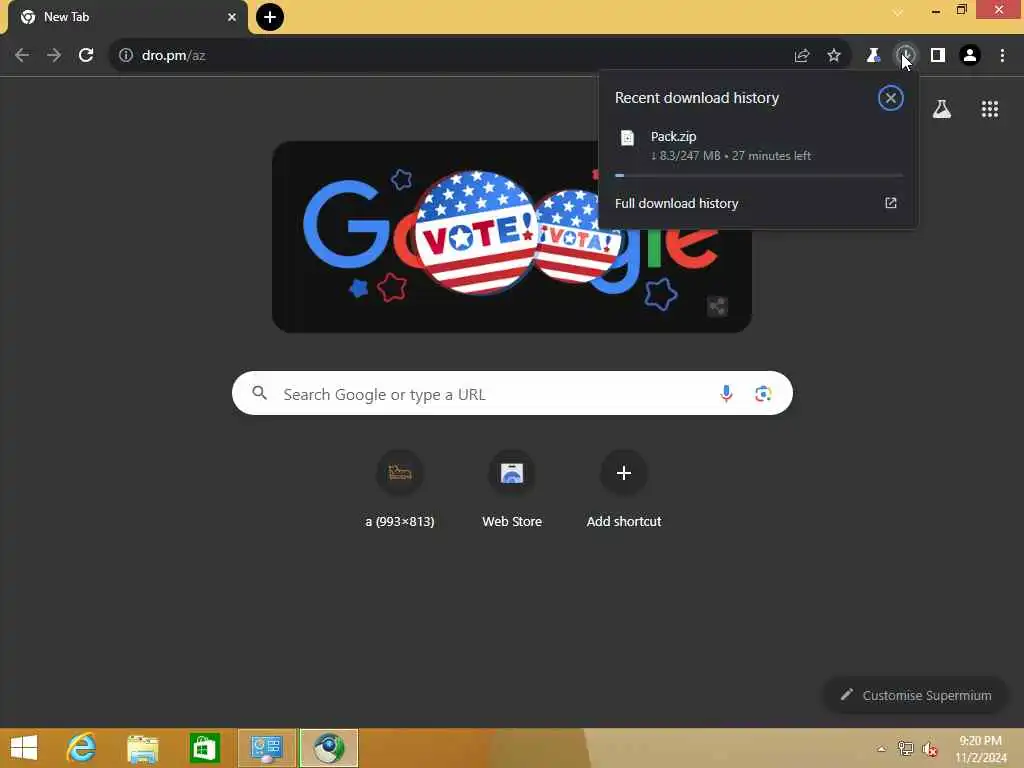1024x768 pixels.
Task: Click the clock showing 9:20 PM
Action: [980, 749]
